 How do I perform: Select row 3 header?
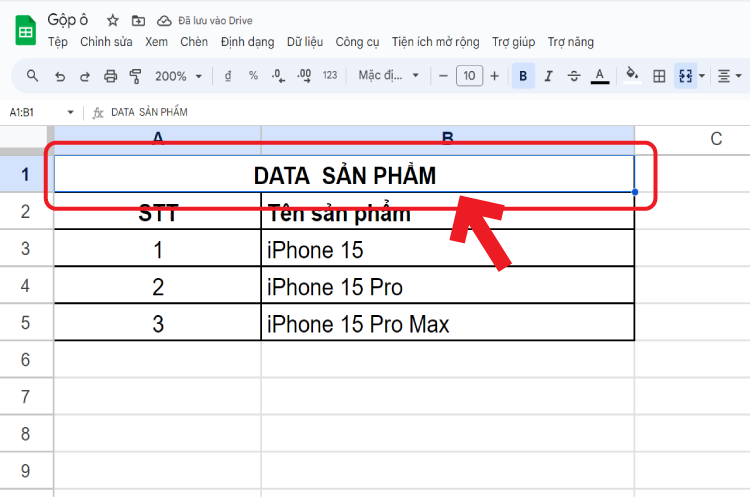click(x=26, y=248)
